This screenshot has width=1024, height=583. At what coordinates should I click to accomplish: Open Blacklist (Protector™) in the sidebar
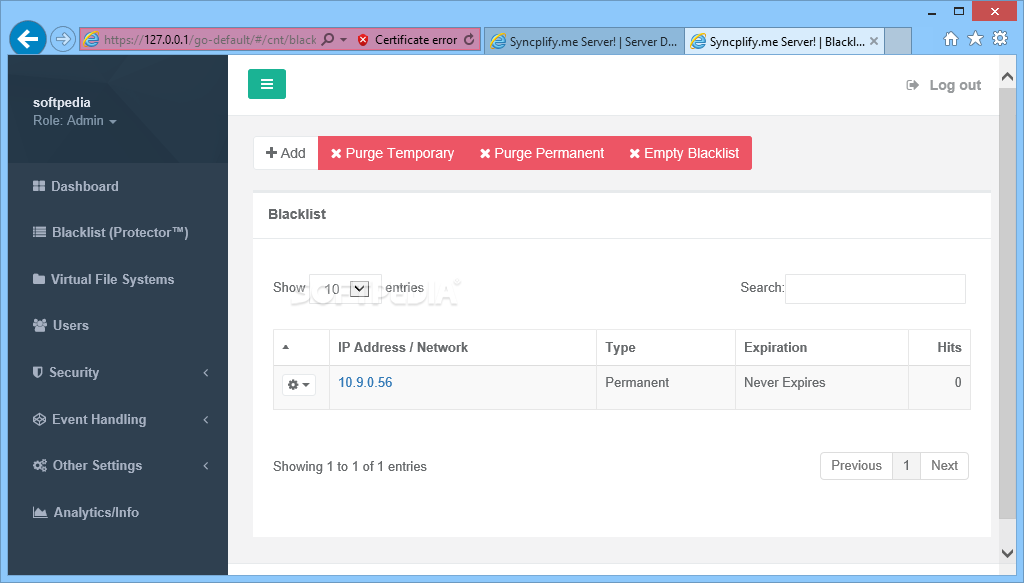110,232
